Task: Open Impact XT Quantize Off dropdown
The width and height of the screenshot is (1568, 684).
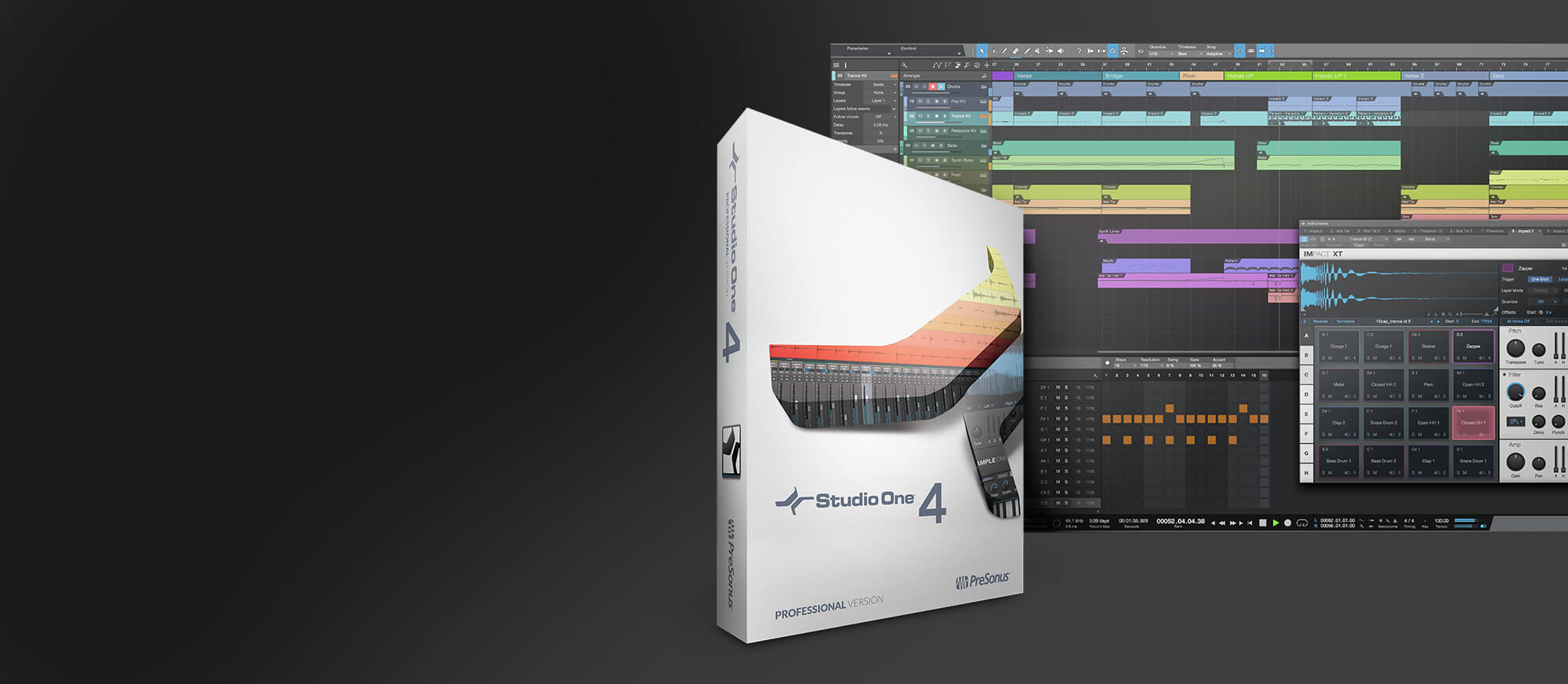Action: (1544, 302)
